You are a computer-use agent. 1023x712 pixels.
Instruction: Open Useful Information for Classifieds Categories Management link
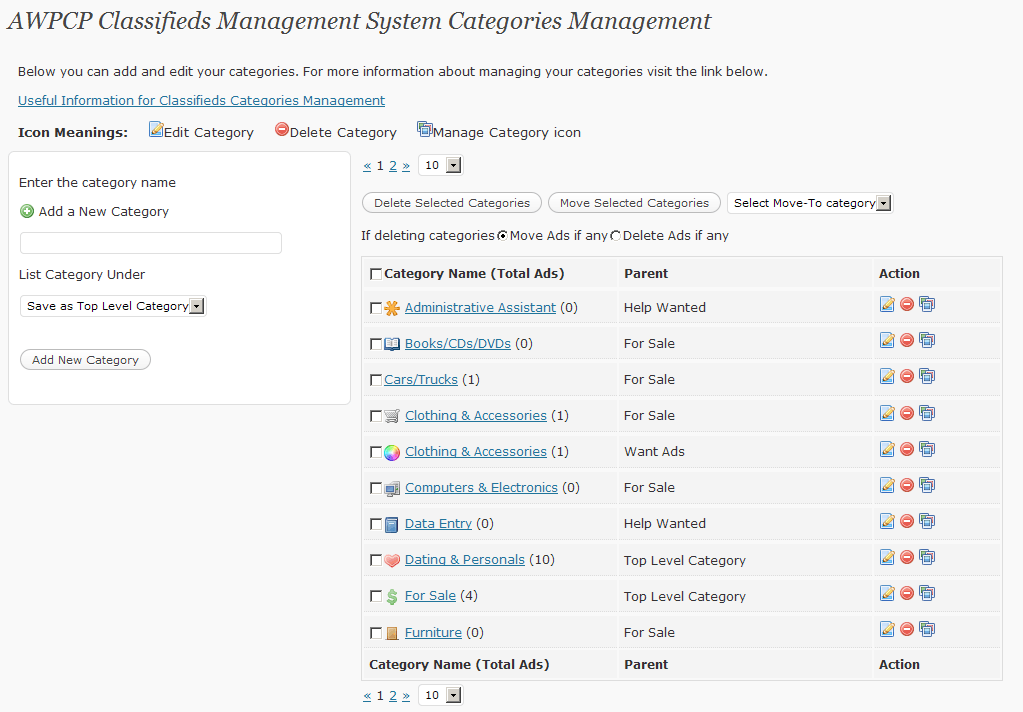tap(202, 101)
